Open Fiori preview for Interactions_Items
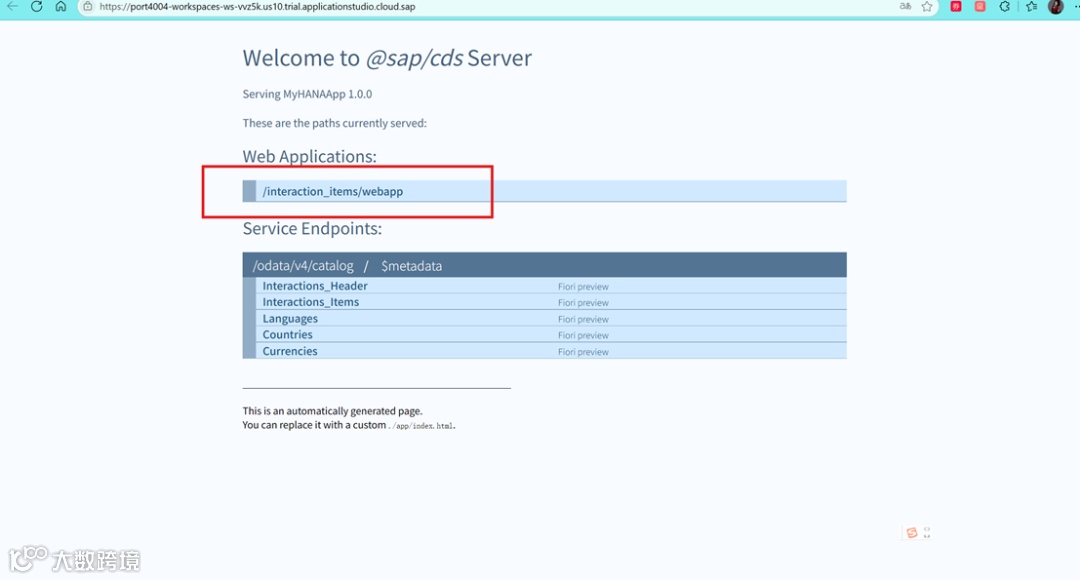The width and height of the screenshot is (1080, 580). pyautogui.click(x=583, y=302)
